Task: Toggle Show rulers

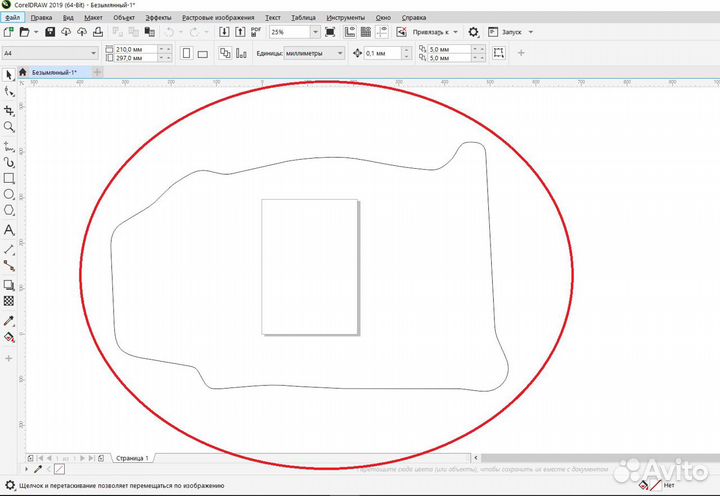Action: (x=350, y=32)
